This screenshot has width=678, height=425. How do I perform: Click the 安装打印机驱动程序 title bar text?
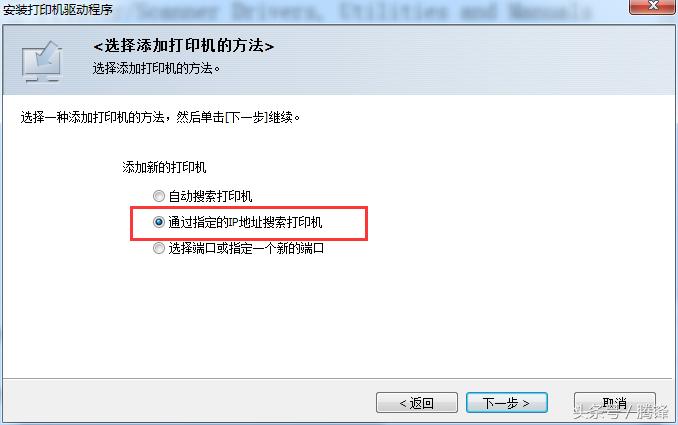click(x=58, y=9)
